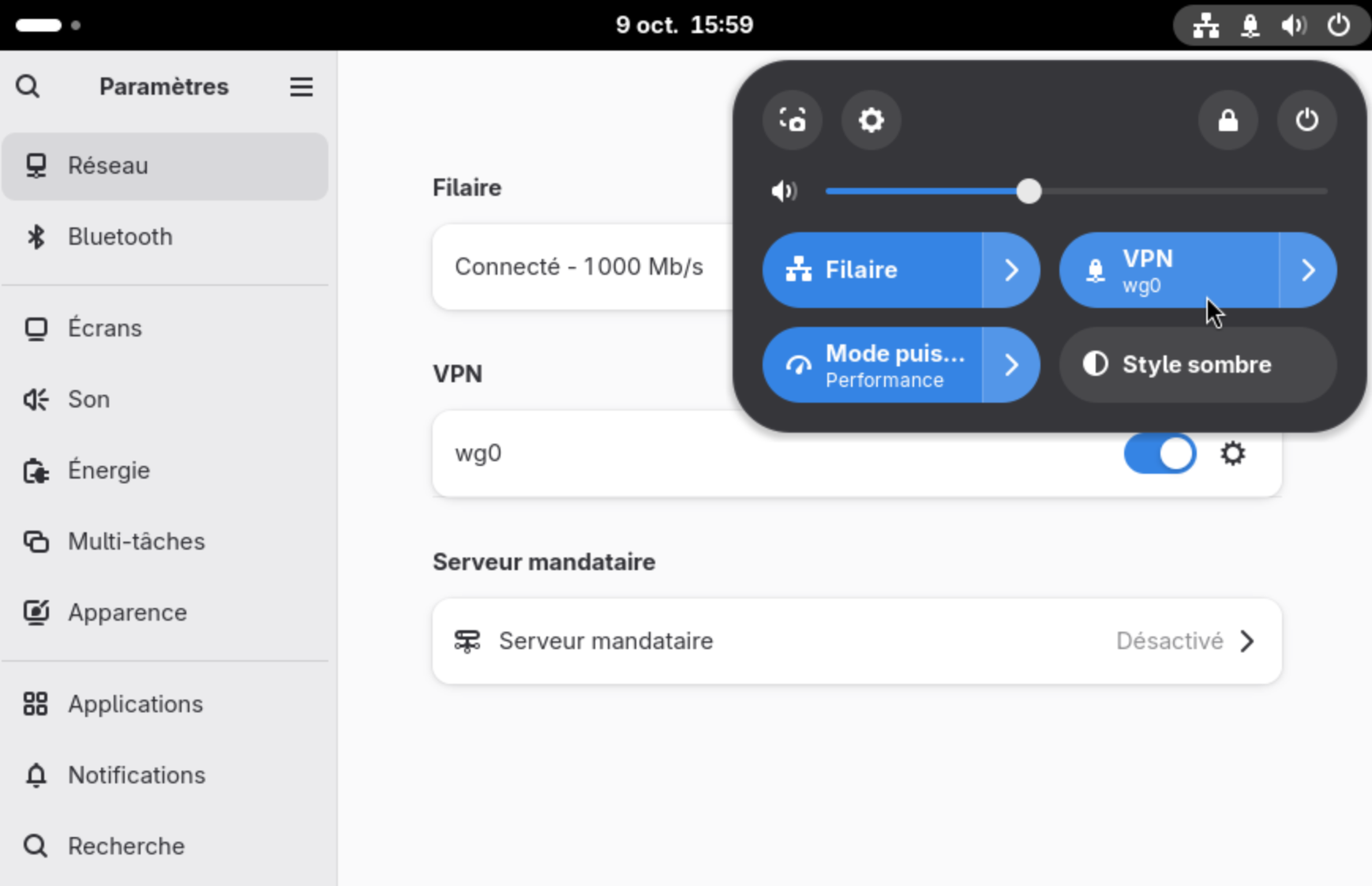
Task: Toggle the VPN wg0 quick settings tile
Action: 1169,270
